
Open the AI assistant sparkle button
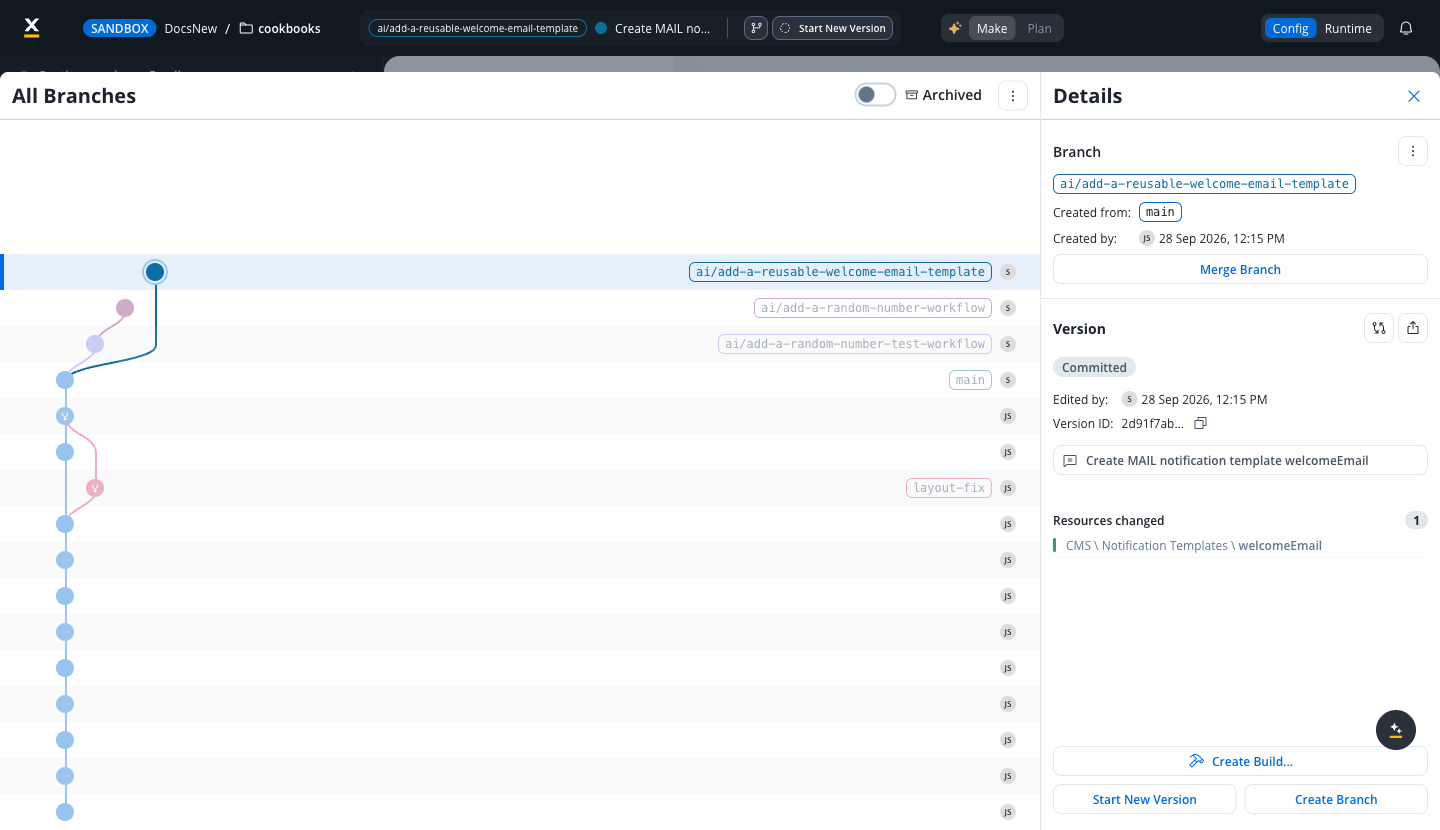pos(1396,730)
